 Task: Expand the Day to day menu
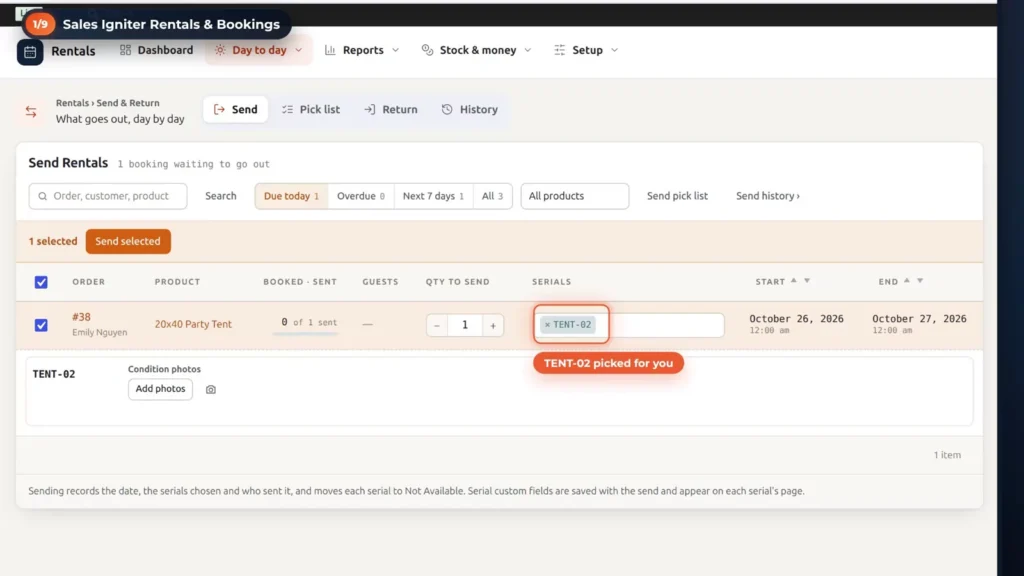point(259,50)
